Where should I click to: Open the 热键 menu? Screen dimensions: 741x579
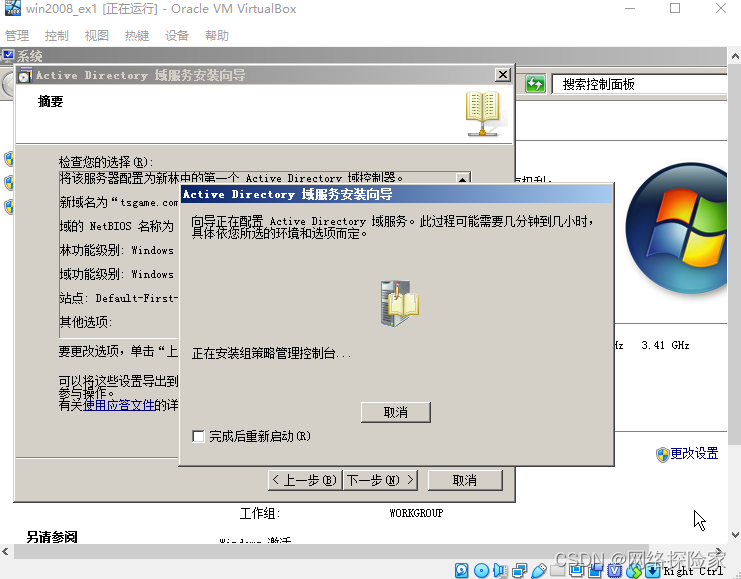[137, 35]
